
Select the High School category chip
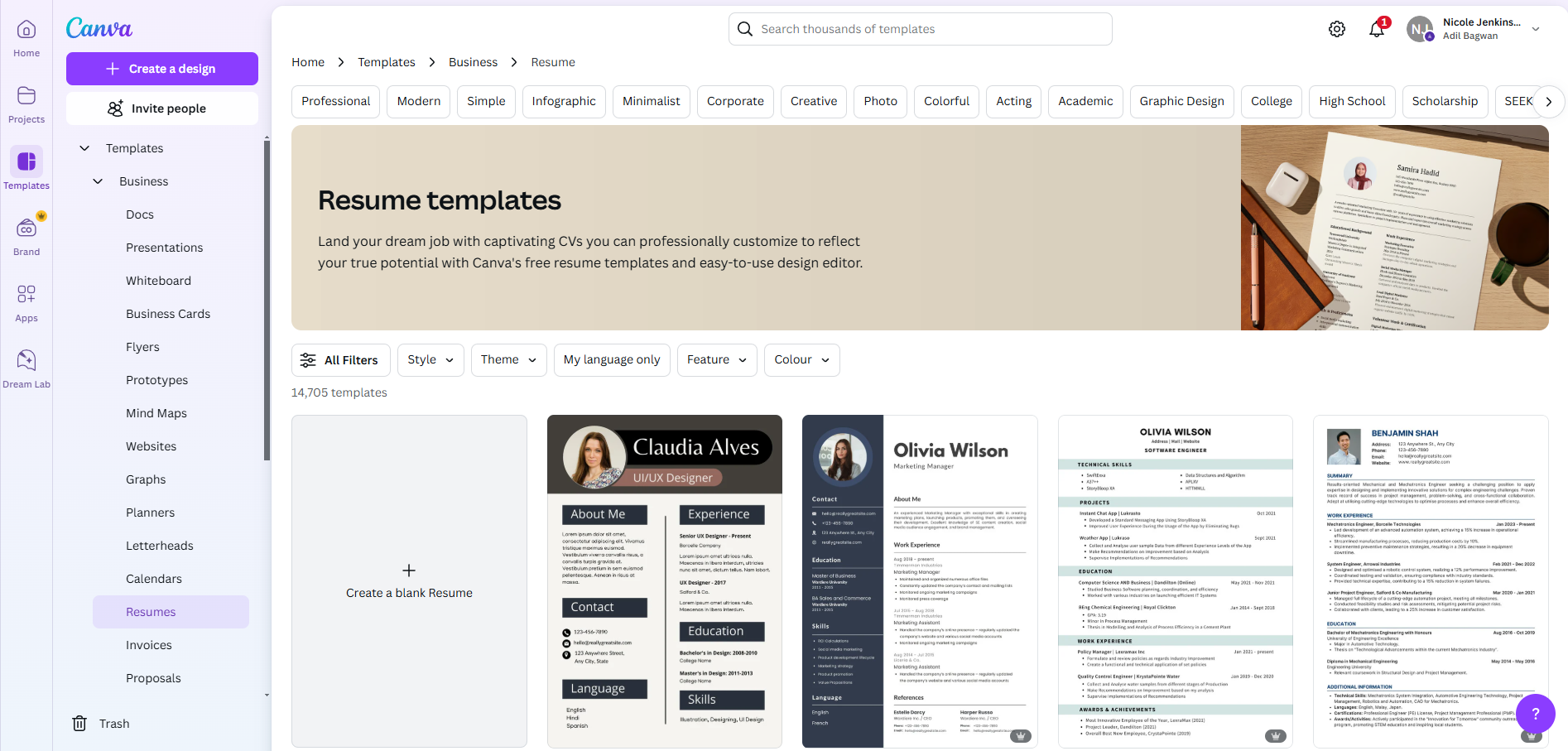pyautogui.click(x=1352, y=102)
